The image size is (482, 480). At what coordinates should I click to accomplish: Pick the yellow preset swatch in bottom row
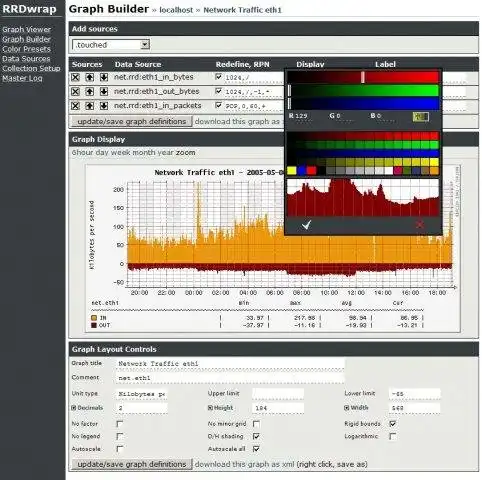[292, 171]
